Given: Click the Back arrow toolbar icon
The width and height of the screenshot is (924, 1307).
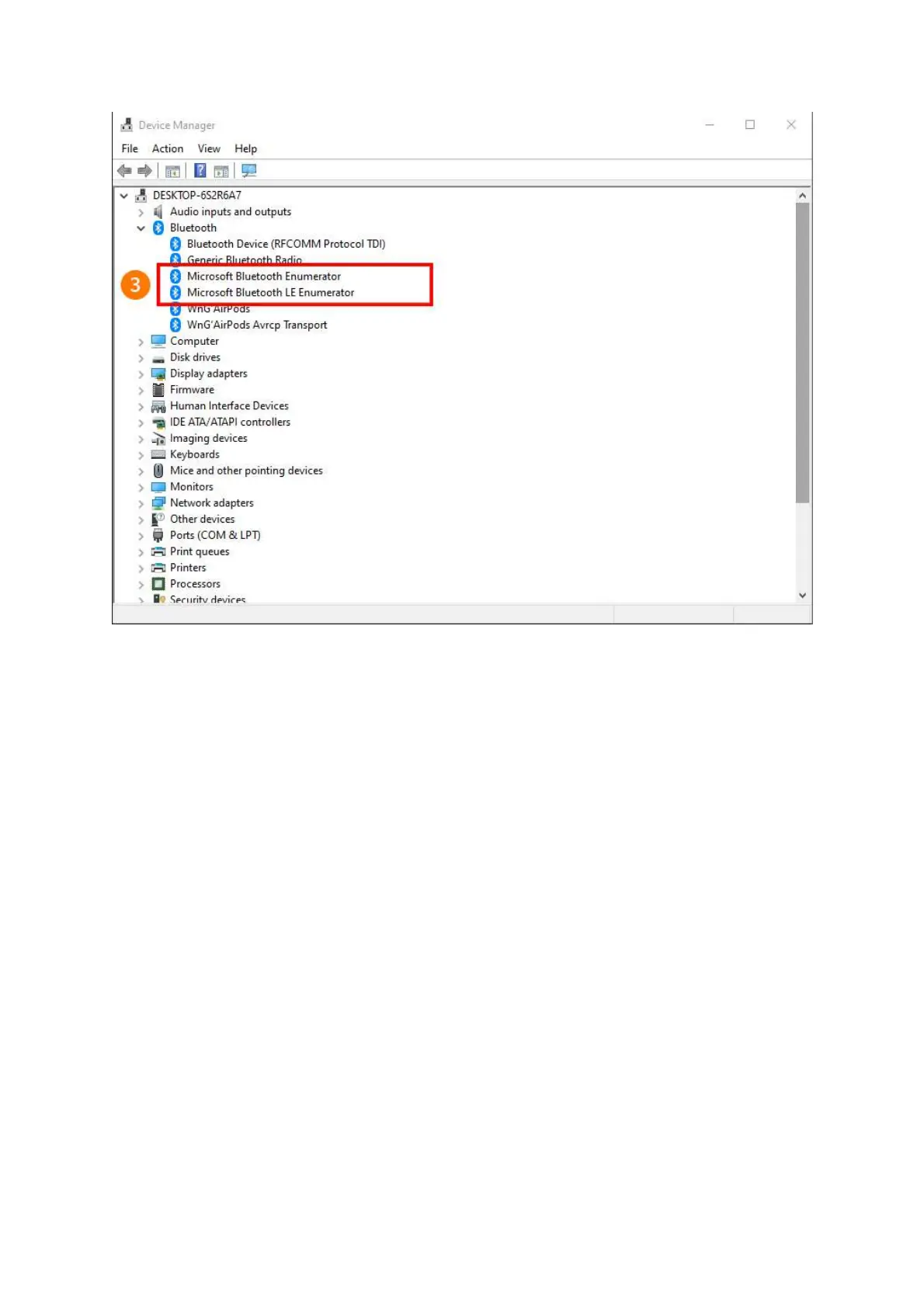Looking at the screenshot, I should [x=124, y=171].
